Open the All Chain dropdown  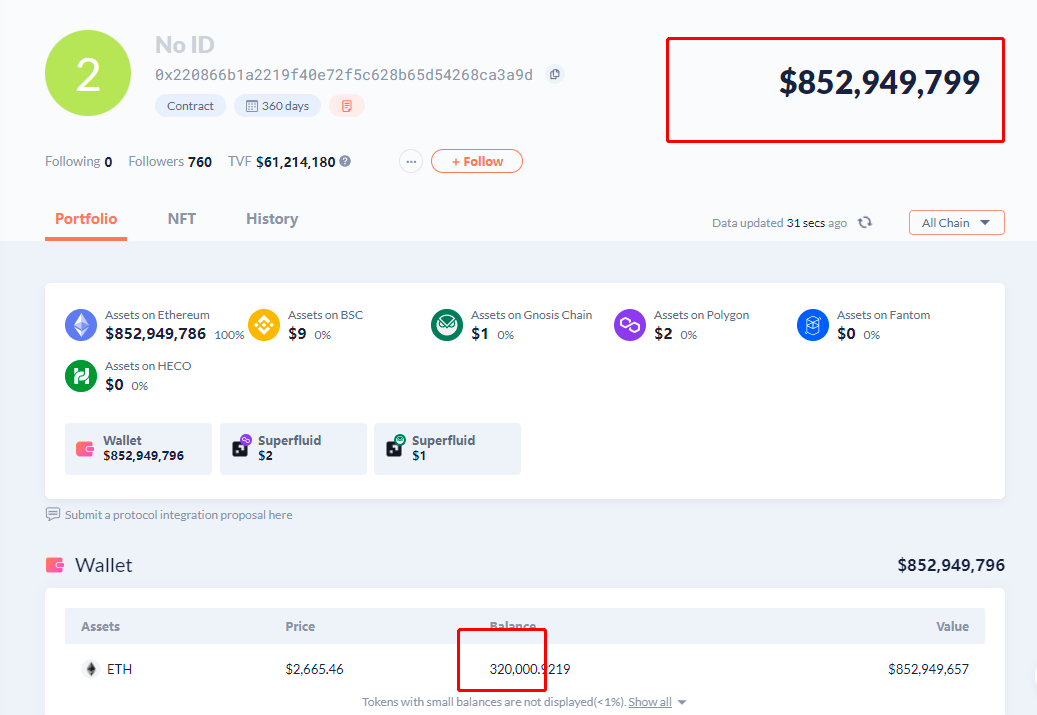(x=956, y=223)
